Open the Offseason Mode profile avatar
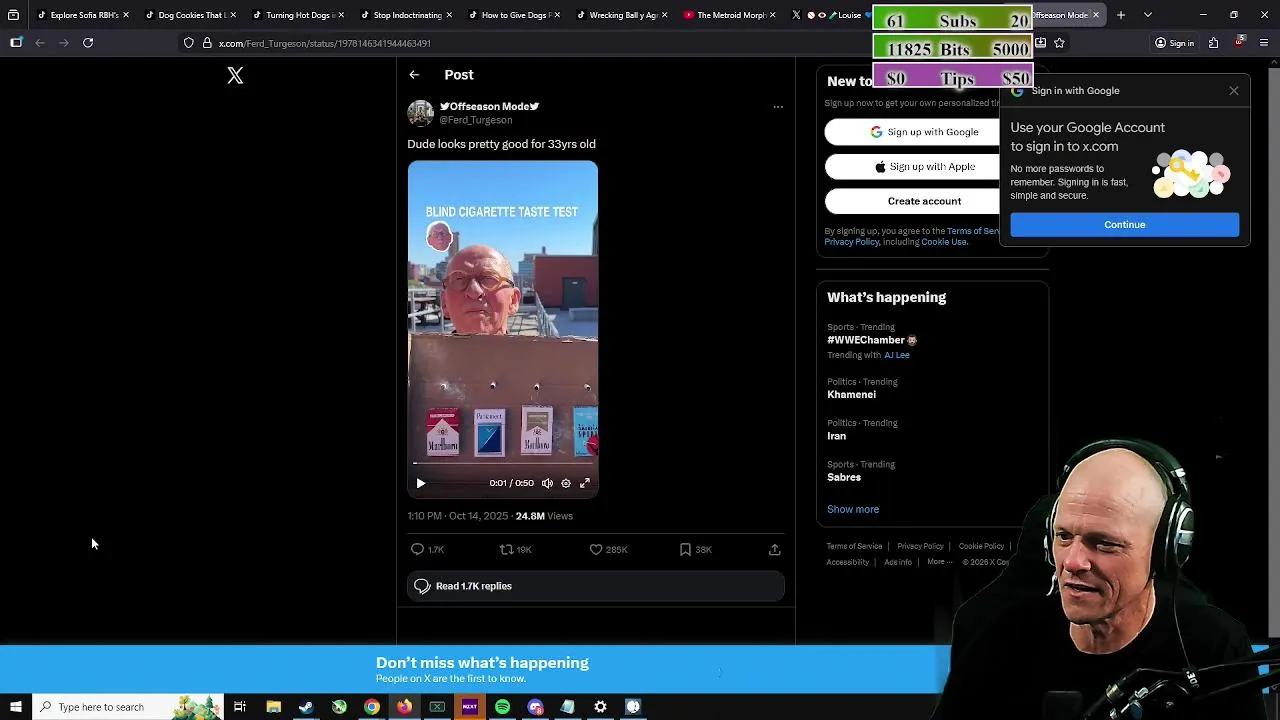 click(x=421, y=113)
